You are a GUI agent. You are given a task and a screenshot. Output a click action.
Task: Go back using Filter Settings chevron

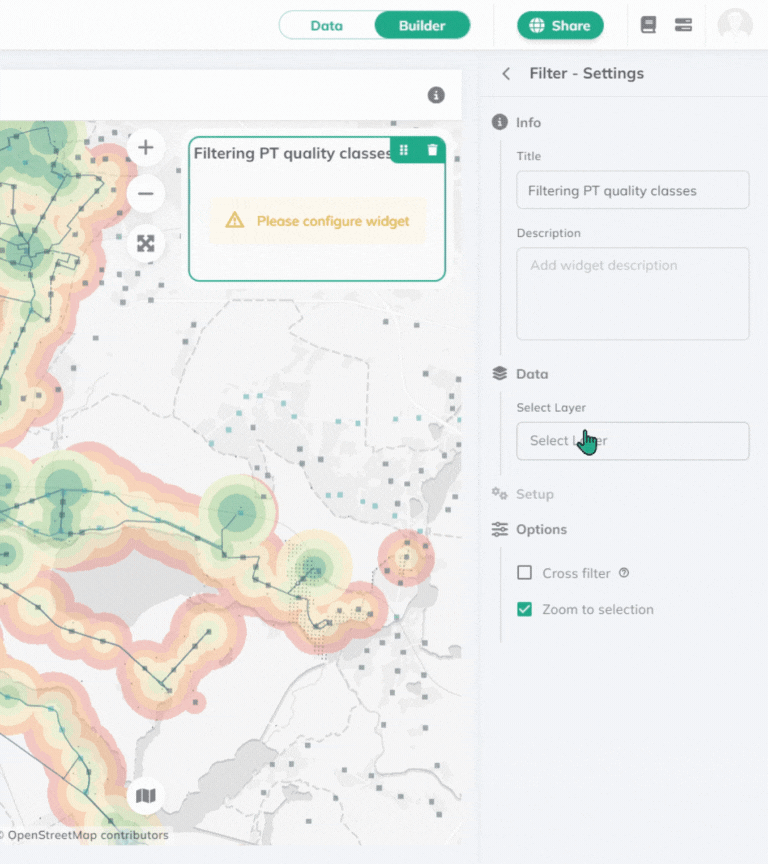pos(506,73)
